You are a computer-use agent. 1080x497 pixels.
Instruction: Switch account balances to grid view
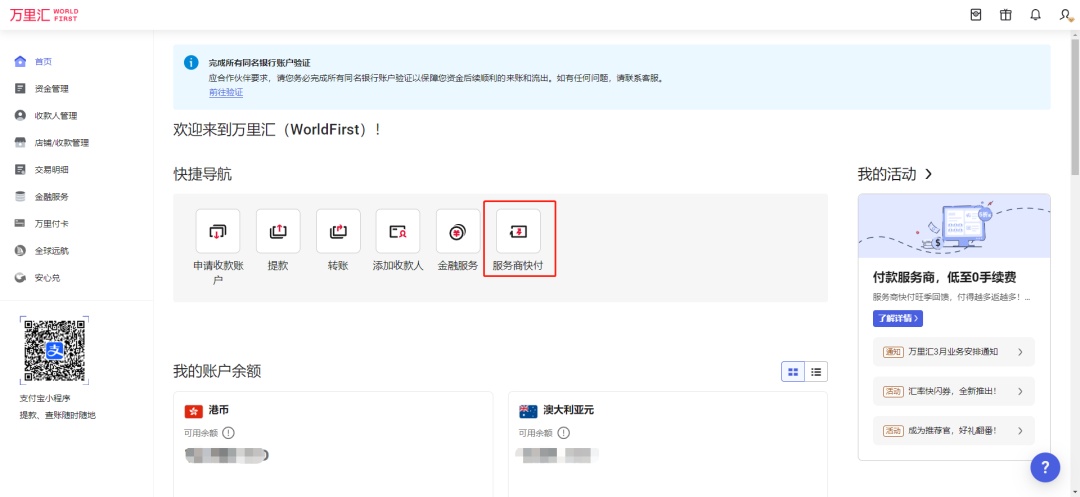pyautogui.click(x=793, y=372)
